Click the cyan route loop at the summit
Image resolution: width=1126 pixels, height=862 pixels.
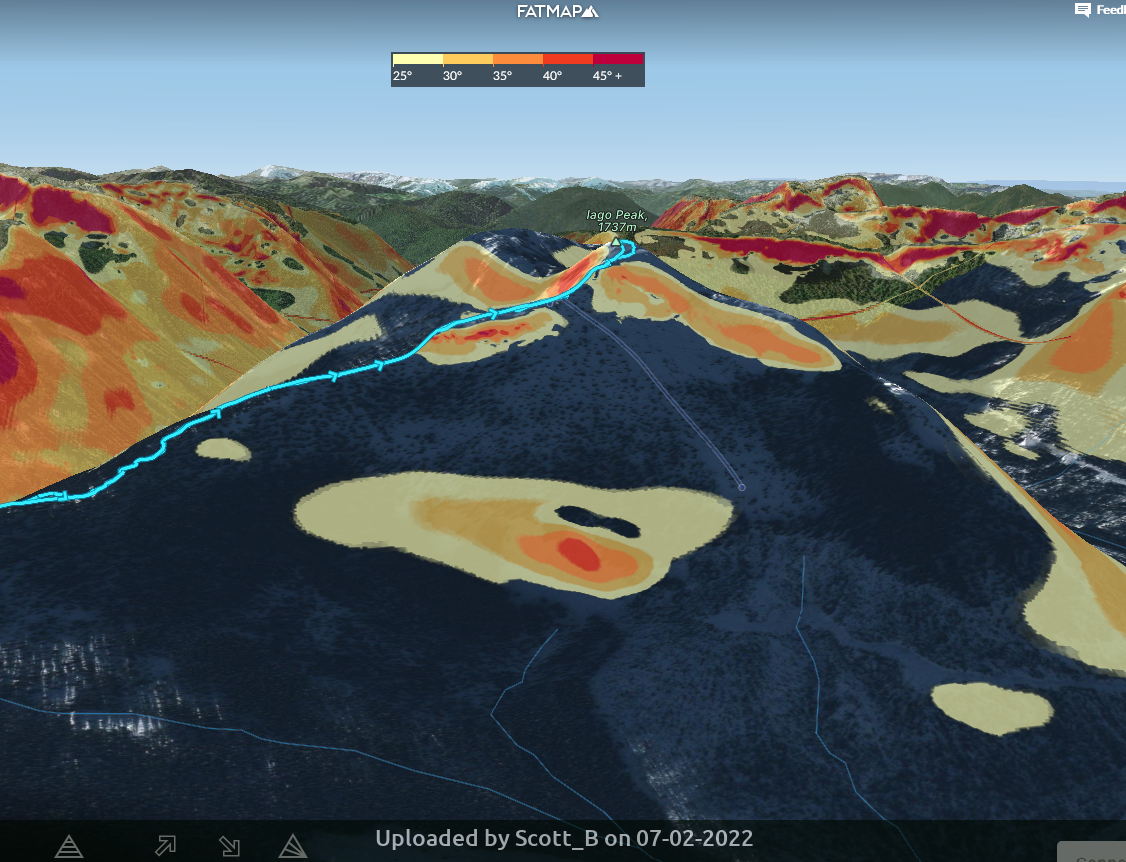(627, 247)
